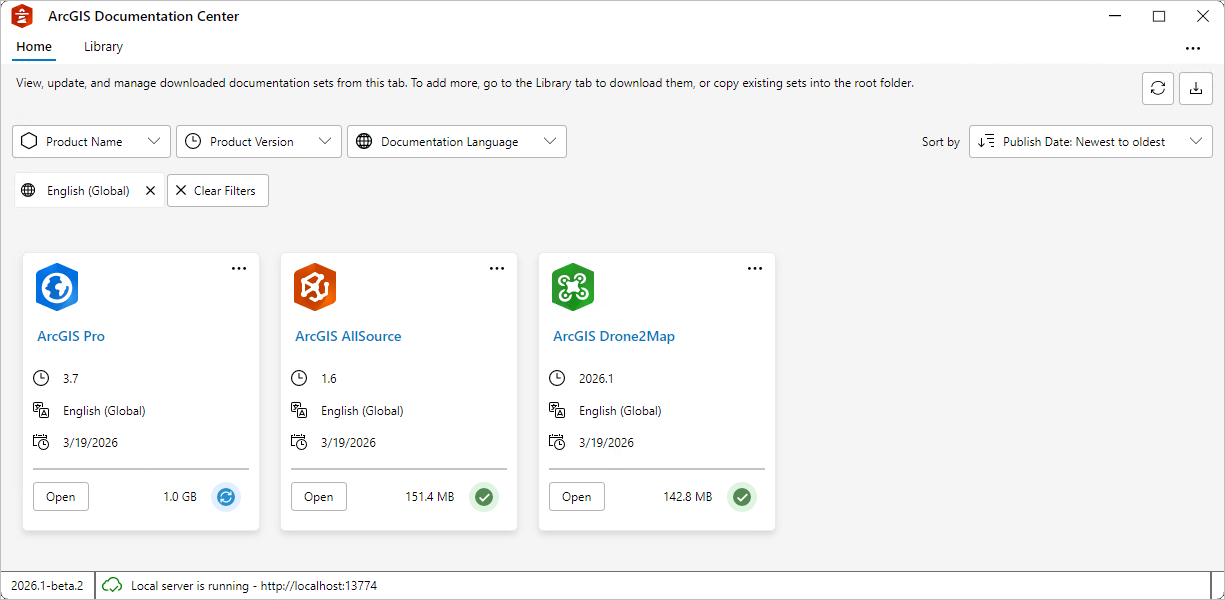This screenshot has height=600, width=1225.
Task: Click the Local server is running status text
Action: [254, 586]
